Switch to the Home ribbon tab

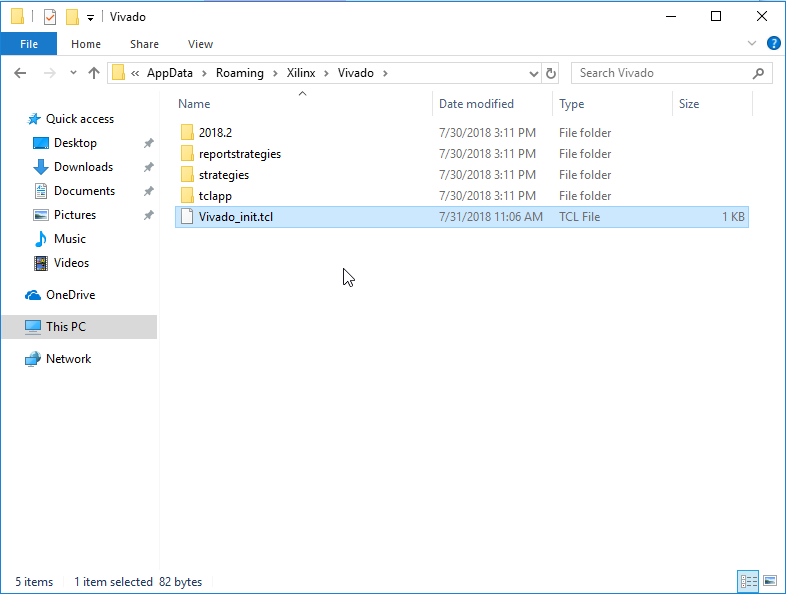coord(86,44)
